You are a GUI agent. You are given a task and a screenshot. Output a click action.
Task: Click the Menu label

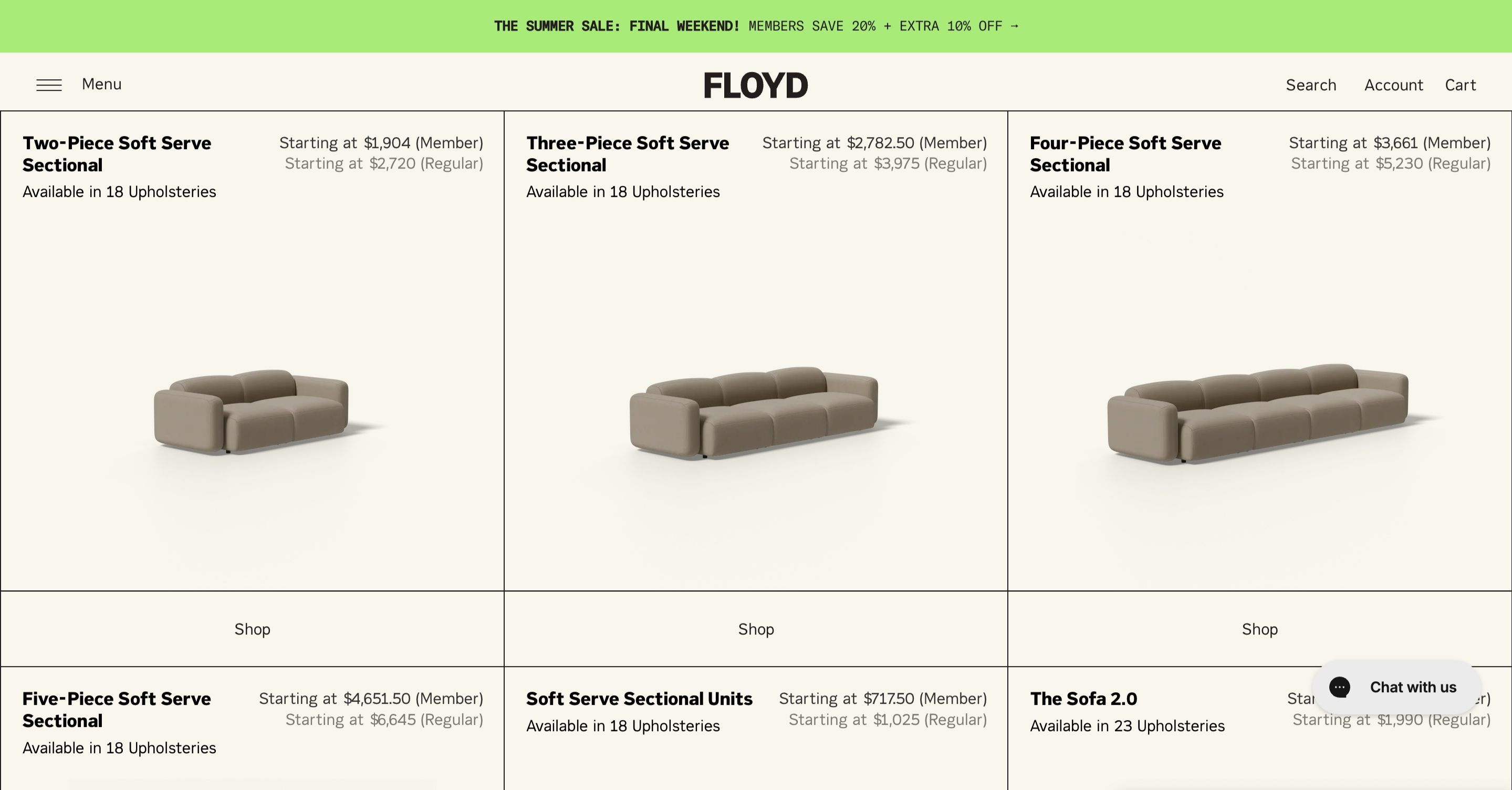(x=101, y=84)
